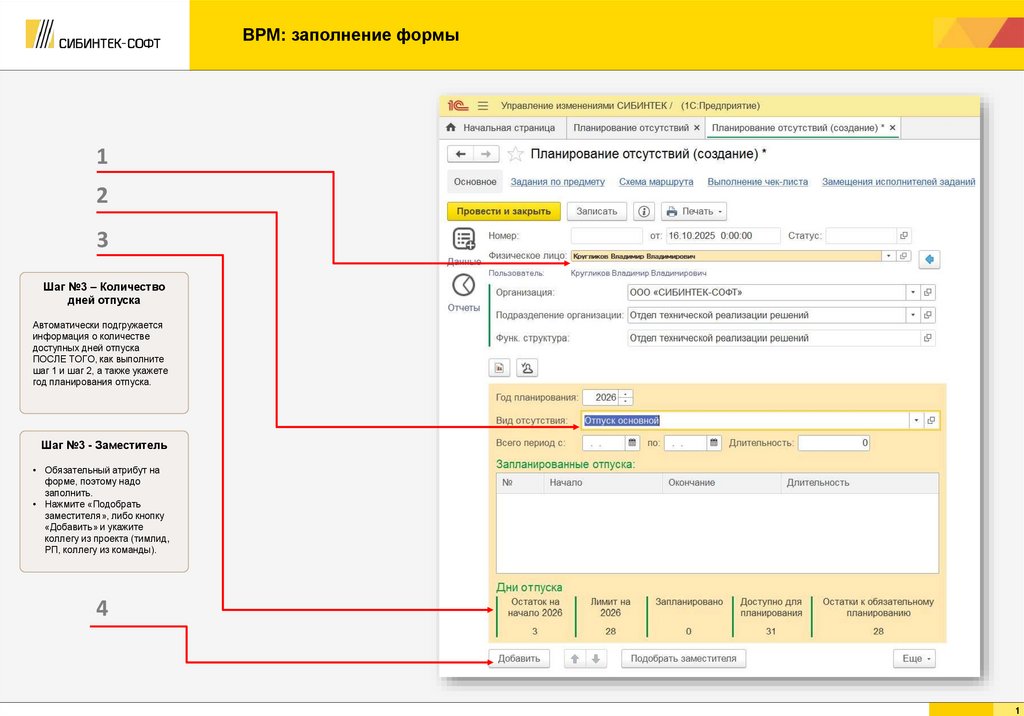Open the Отчеты section icon
This screenshot has height=716, width=1024.
coord(463,285)
